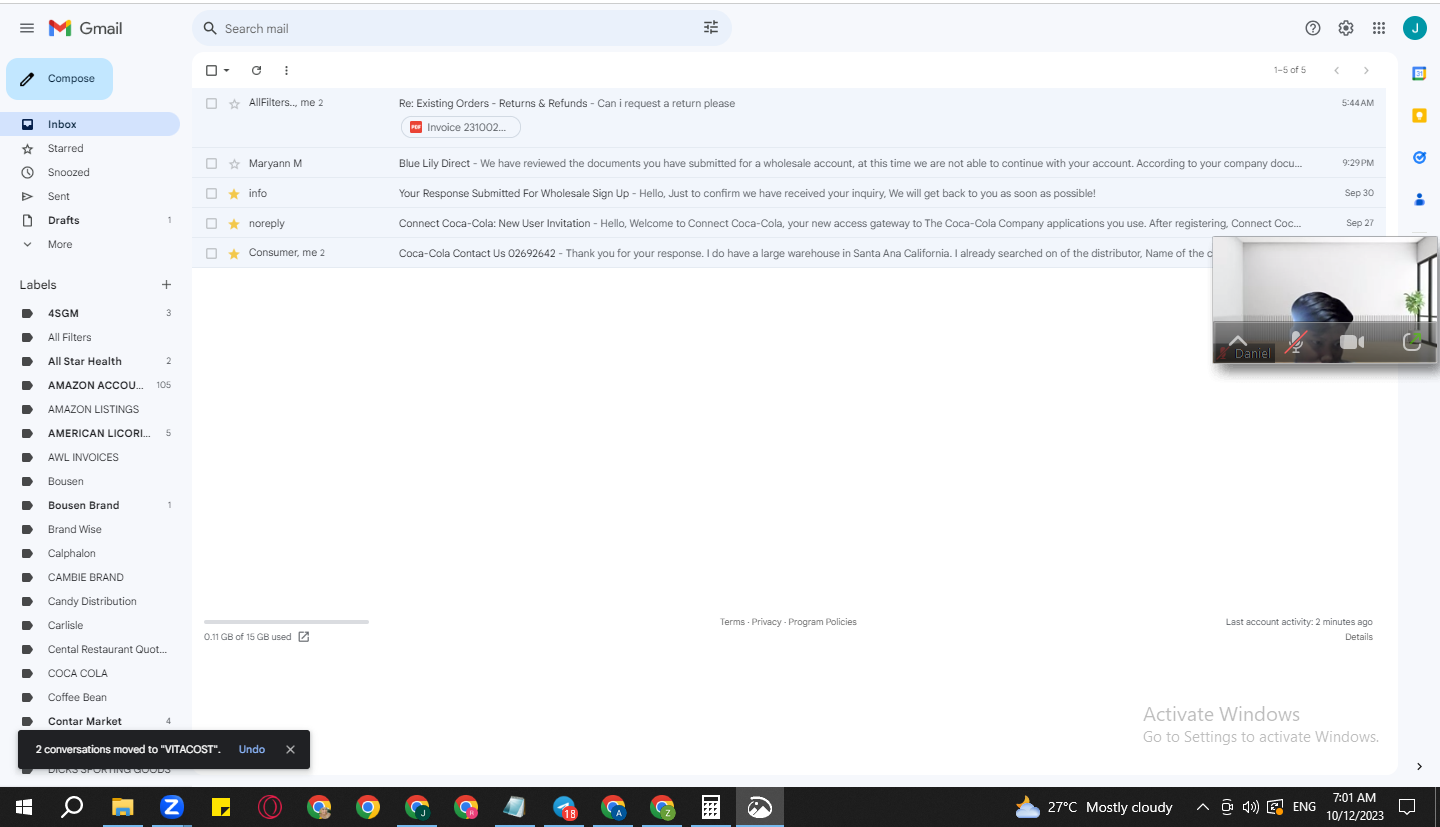
Task: Expand the Zoom video window controls chevron
Action: click(x=1237, y=342)
